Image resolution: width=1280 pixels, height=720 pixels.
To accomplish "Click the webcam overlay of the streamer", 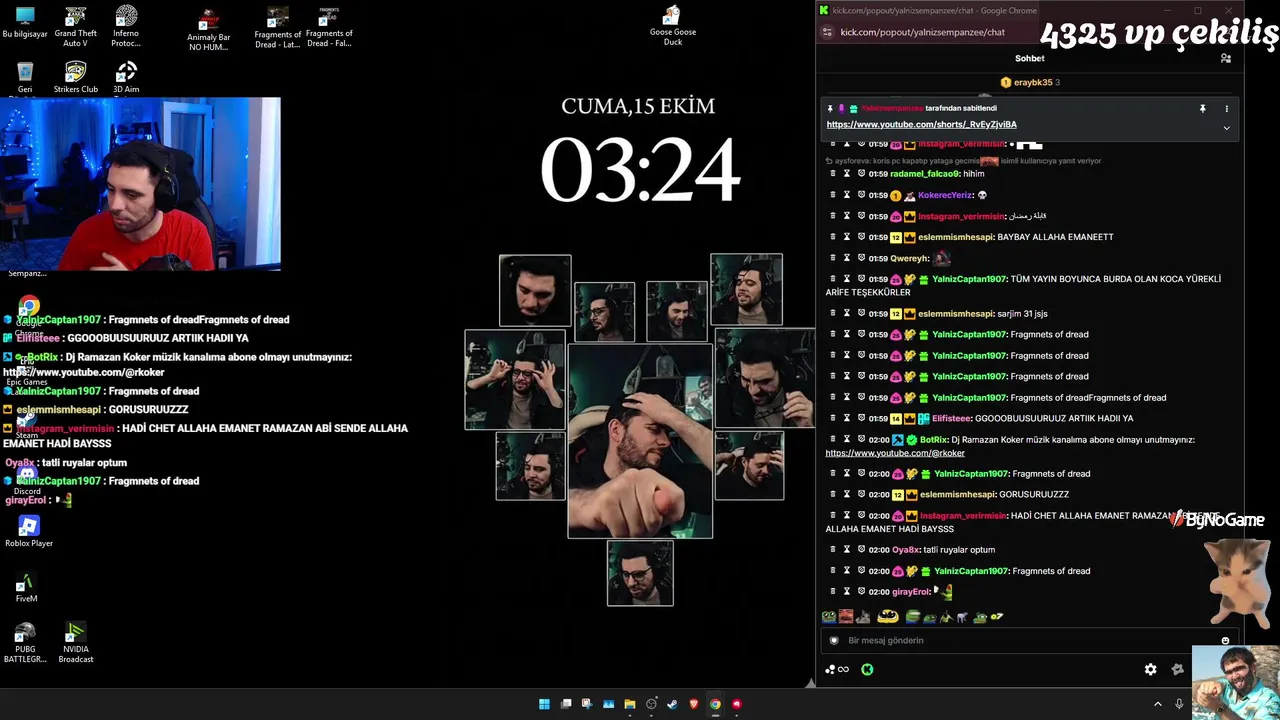I will click(140, 184).
